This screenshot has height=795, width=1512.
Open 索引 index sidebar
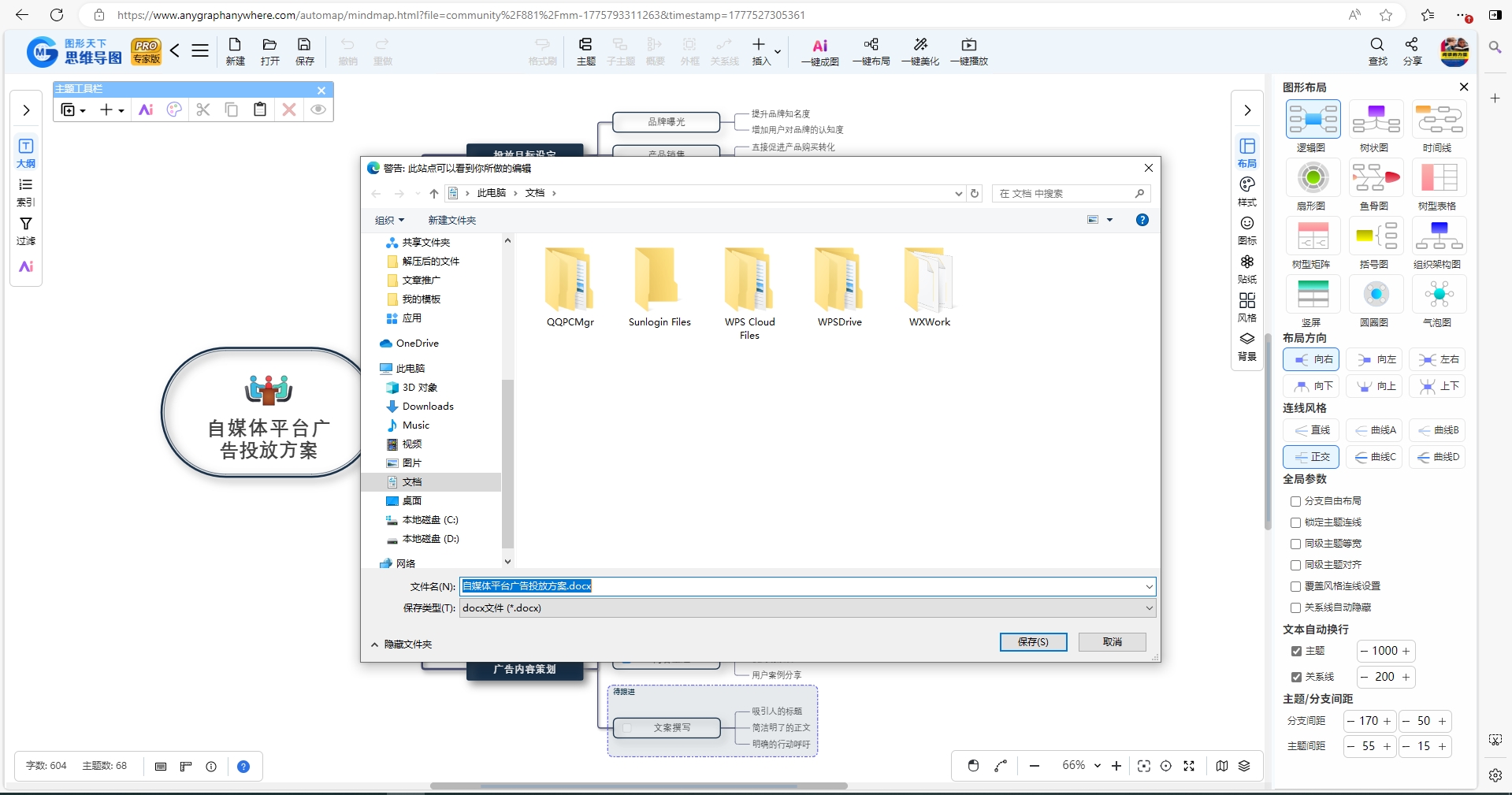[26, 191]
